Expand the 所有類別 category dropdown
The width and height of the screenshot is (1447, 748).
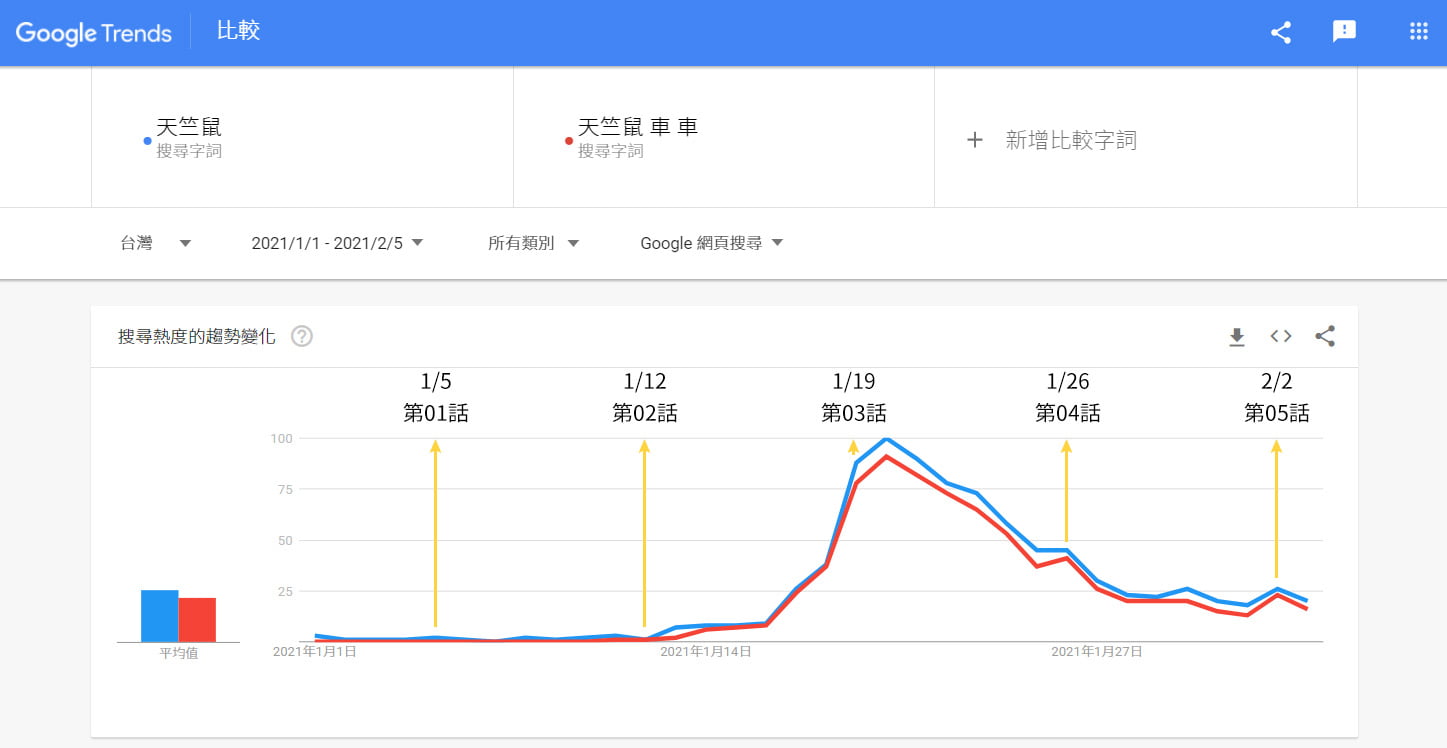click(x=533, y=242)
